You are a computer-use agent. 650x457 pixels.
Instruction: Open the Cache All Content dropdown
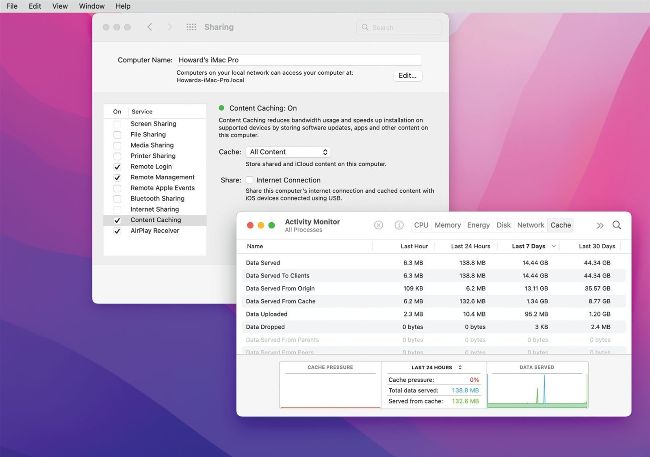(x=288, y=151)
